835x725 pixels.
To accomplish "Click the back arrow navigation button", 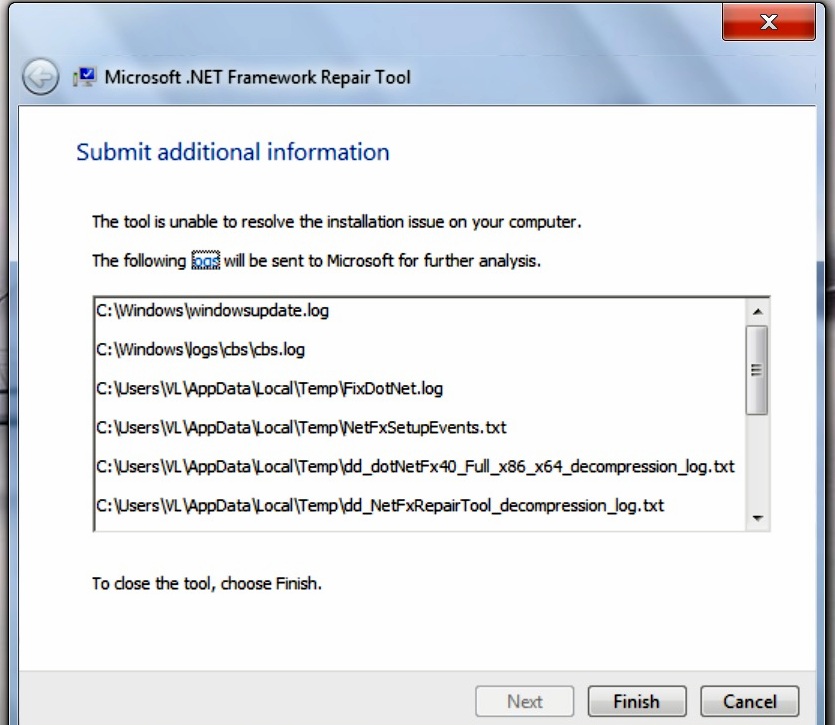I will coord(40,77).
